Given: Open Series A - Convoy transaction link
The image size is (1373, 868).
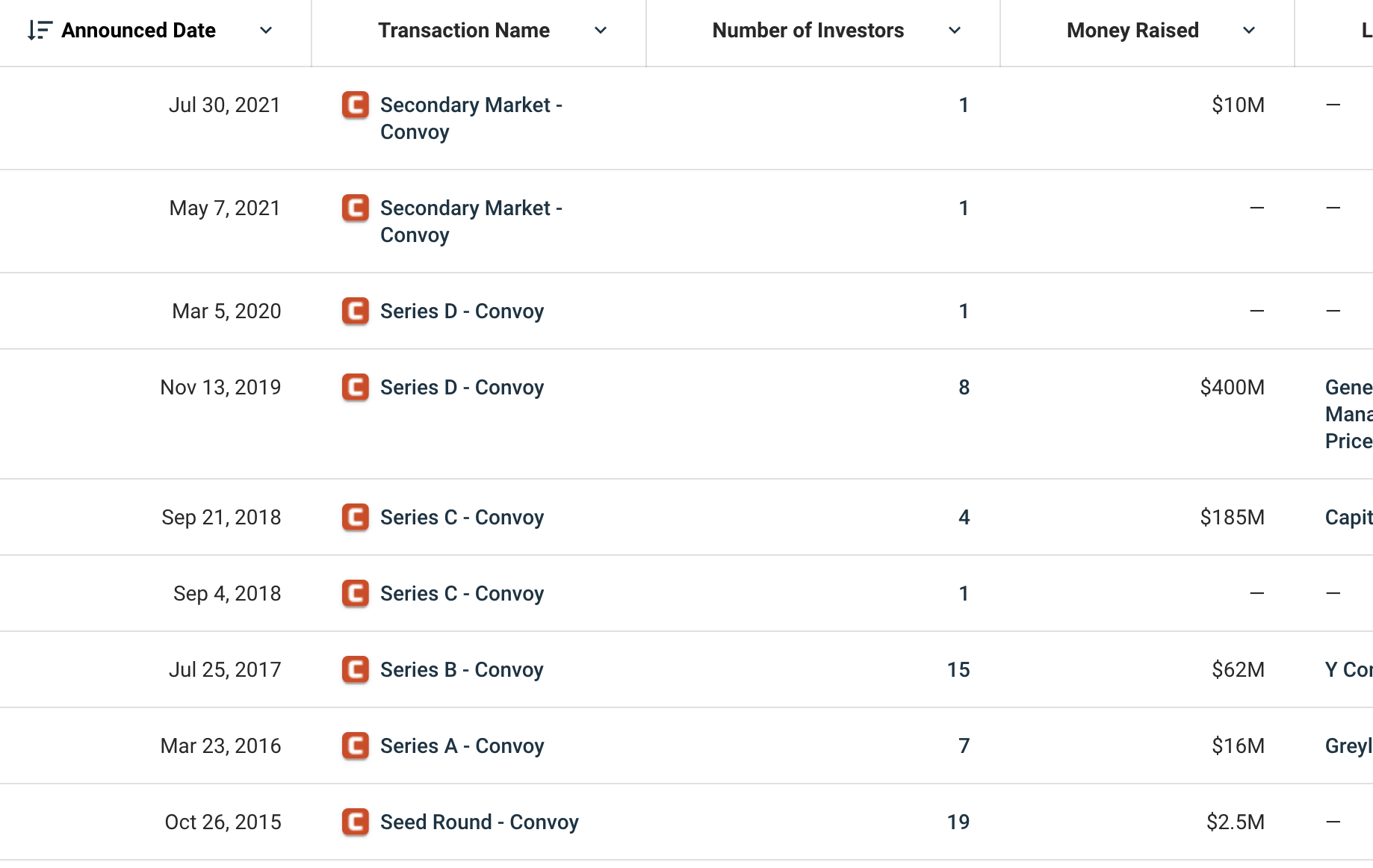Looking at the screenshot, I should [x=462, y=746].
